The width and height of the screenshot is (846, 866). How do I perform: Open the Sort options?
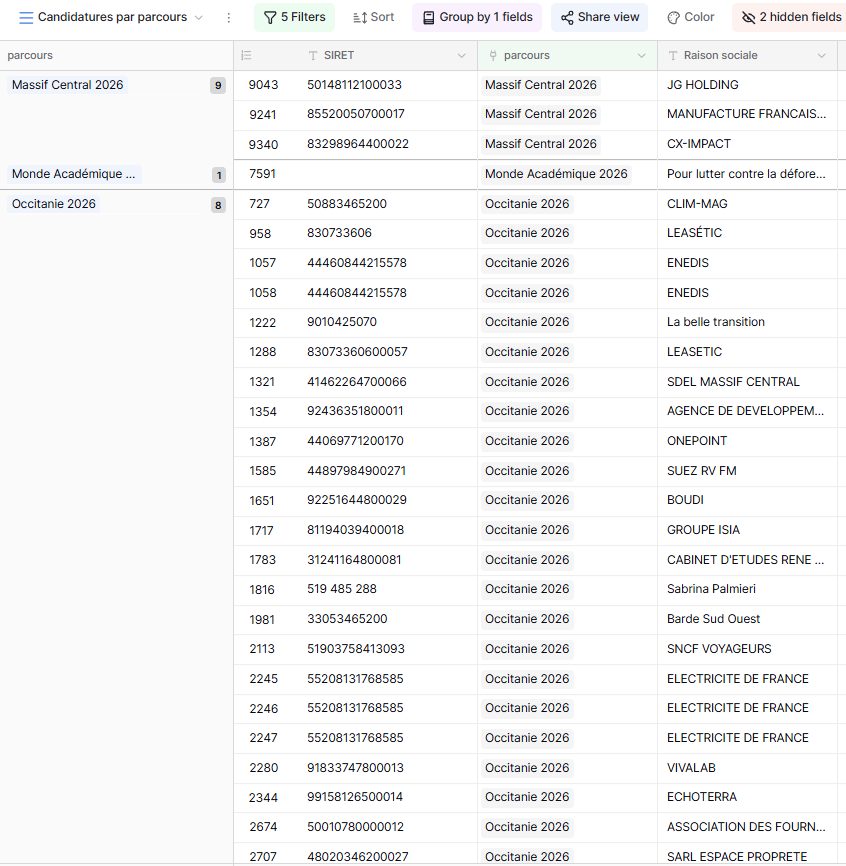pos(373,17)
